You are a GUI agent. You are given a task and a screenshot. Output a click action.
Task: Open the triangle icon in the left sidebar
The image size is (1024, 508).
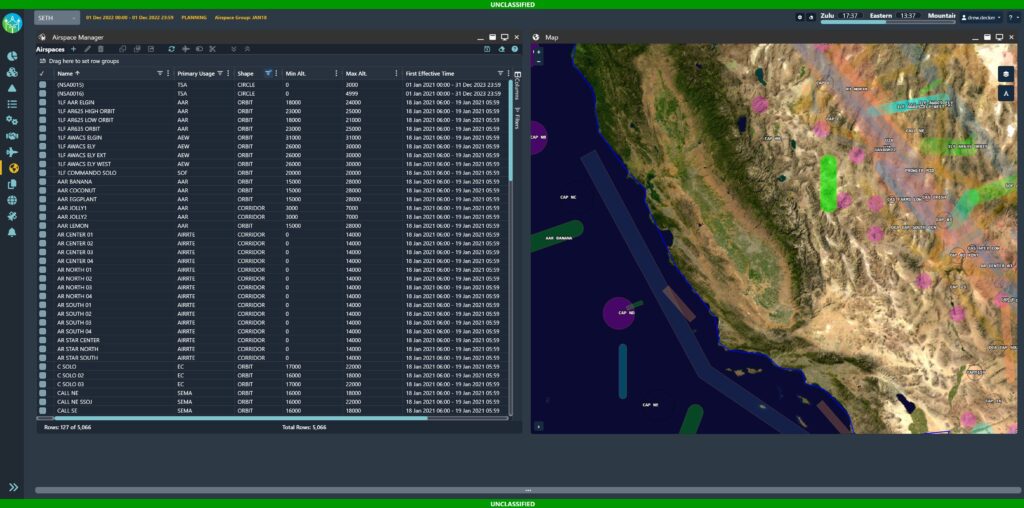tap(12, 88)
